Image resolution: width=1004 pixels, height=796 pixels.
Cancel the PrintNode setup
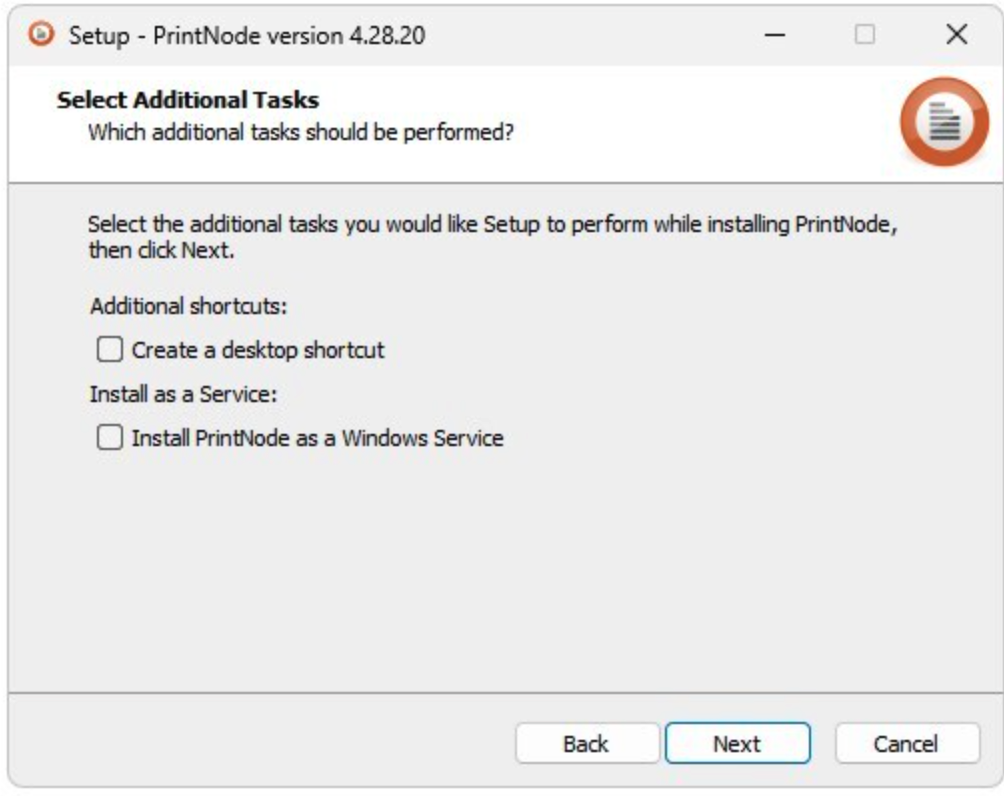(x=906, y=744)
